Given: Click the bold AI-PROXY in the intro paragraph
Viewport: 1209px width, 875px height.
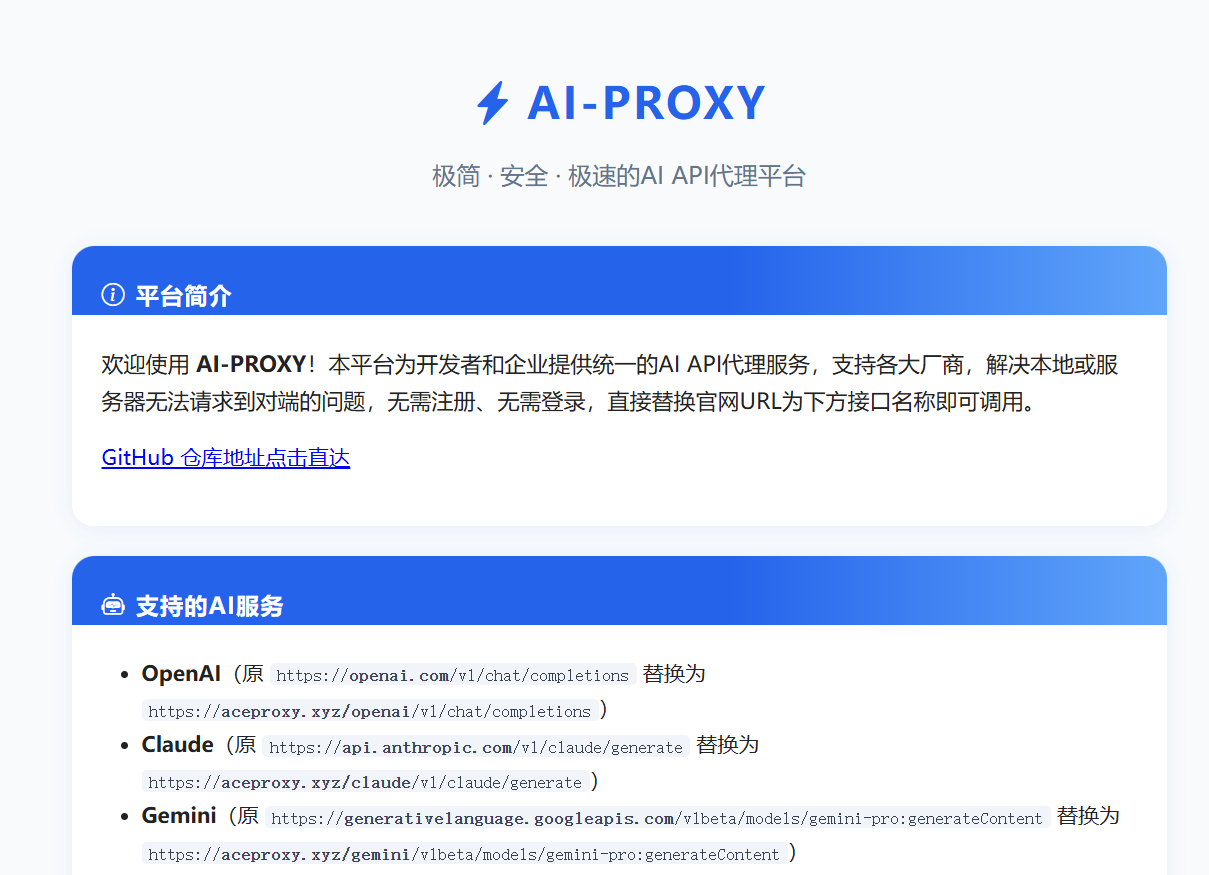Looking at the screenshot, I should pyautogui.click(x=251, y=364).
